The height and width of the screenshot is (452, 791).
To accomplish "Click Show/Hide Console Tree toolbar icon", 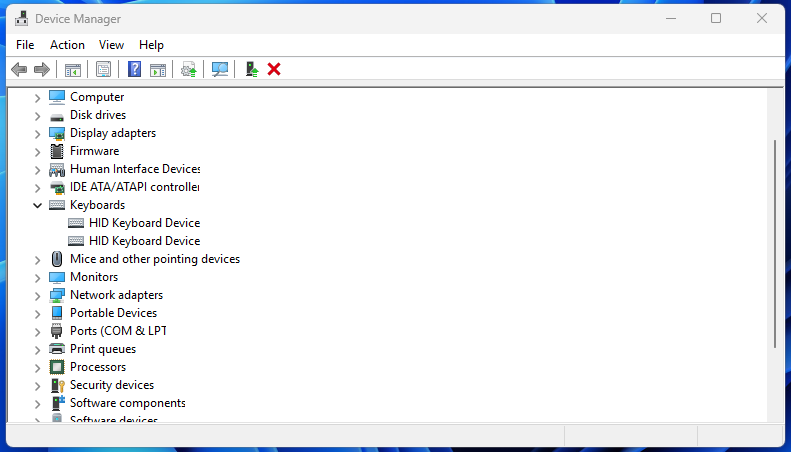I will (72, 69).
